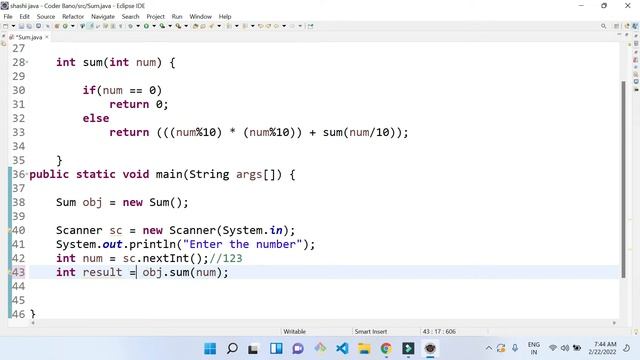Viewport: 640px width, 360px height.
Task: Open the Debug button's dropdown arrow
Action: (138, 26)
